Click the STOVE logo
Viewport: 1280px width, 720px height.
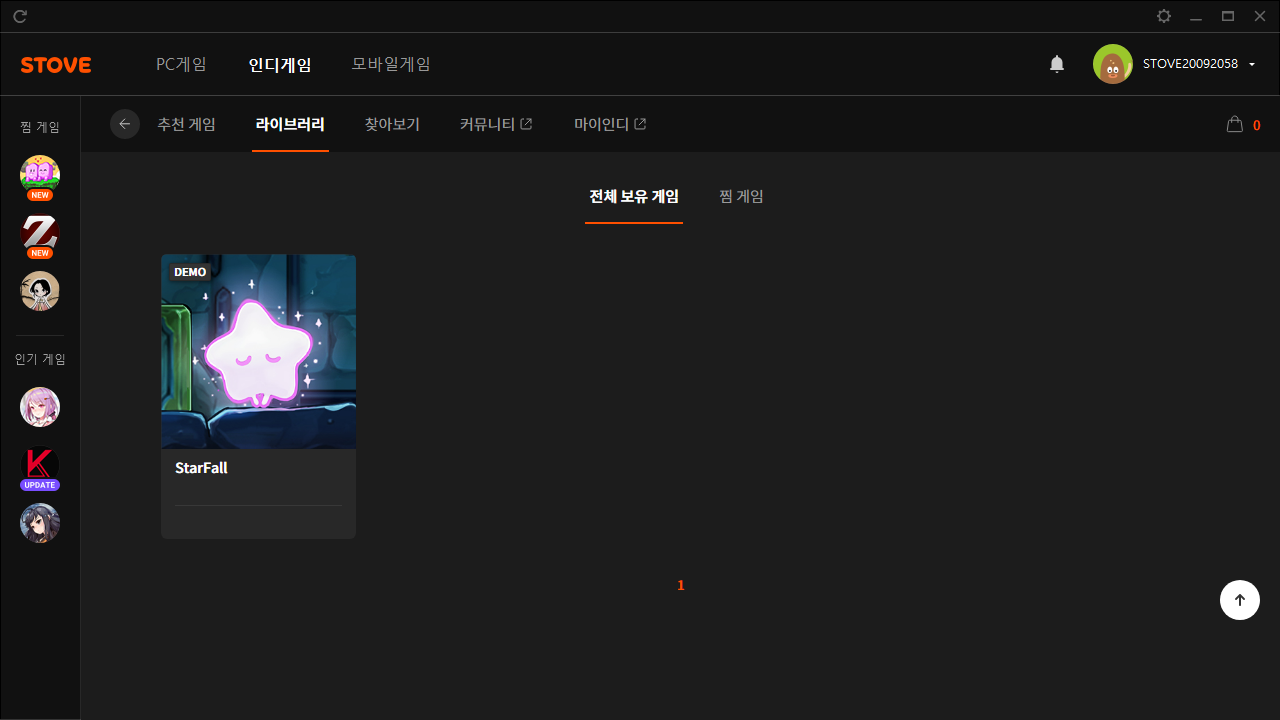point(56,65)
